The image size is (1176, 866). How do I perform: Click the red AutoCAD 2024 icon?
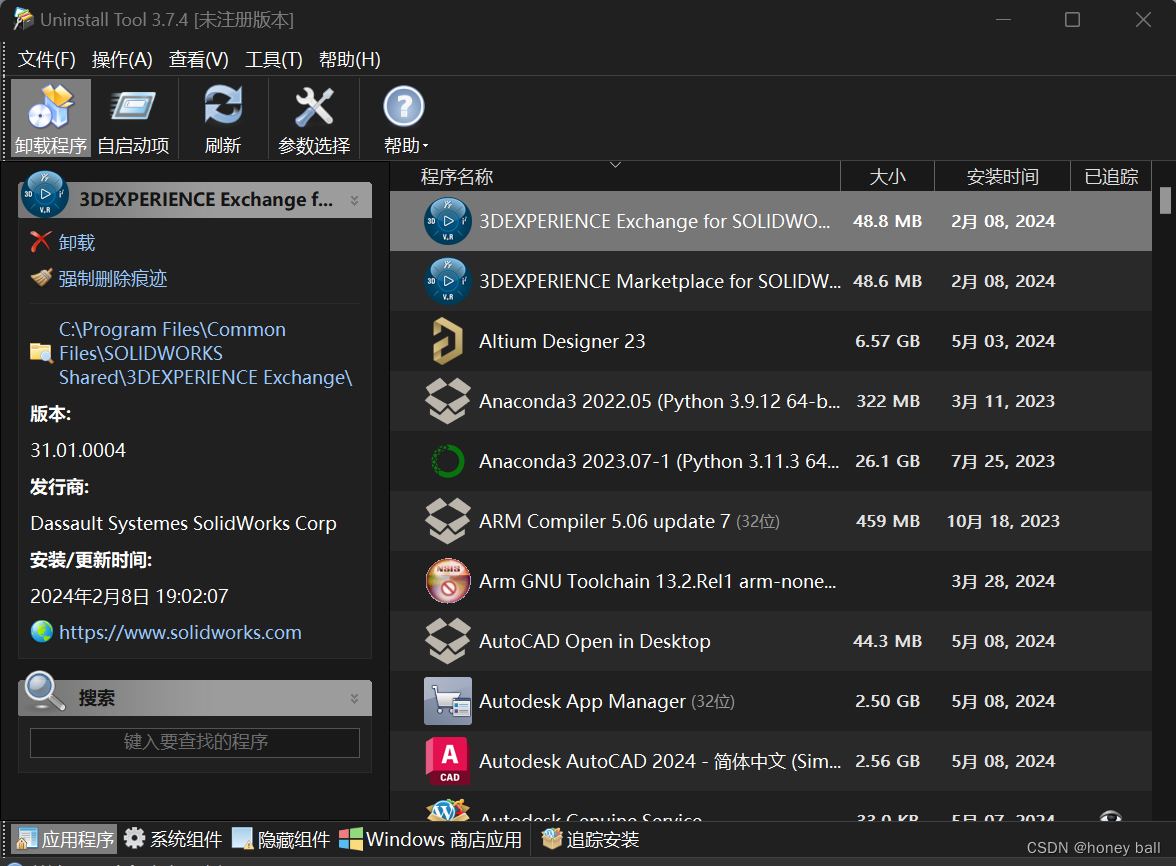coord(448,760)
